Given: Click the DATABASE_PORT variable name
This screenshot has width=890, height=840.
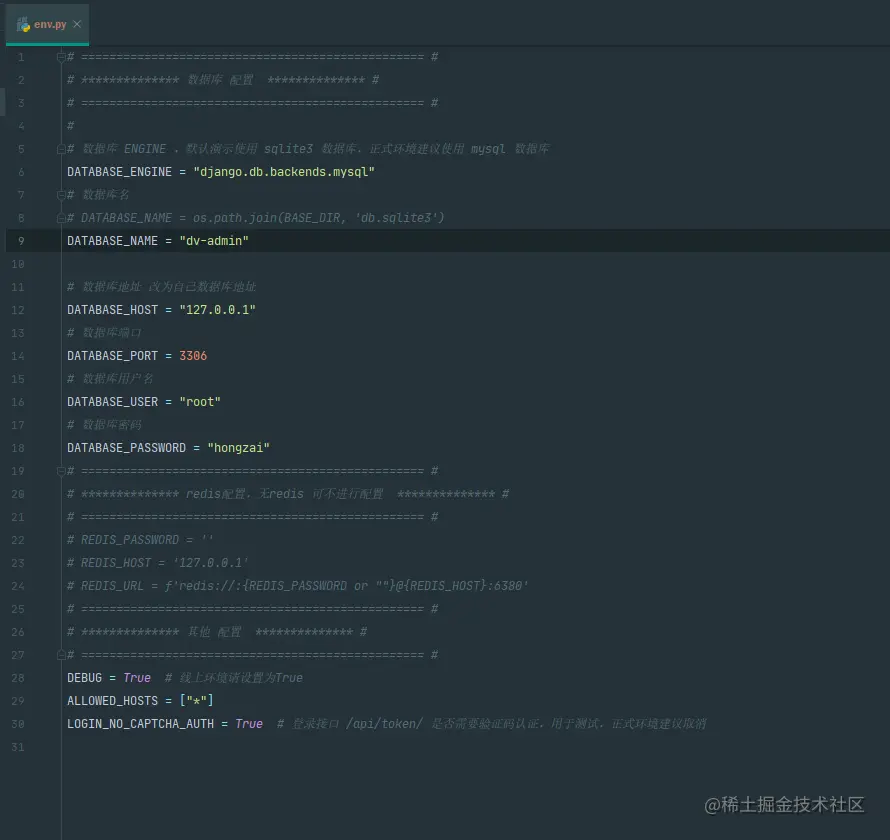Looking at the screenshot, I should click(112, 356).
